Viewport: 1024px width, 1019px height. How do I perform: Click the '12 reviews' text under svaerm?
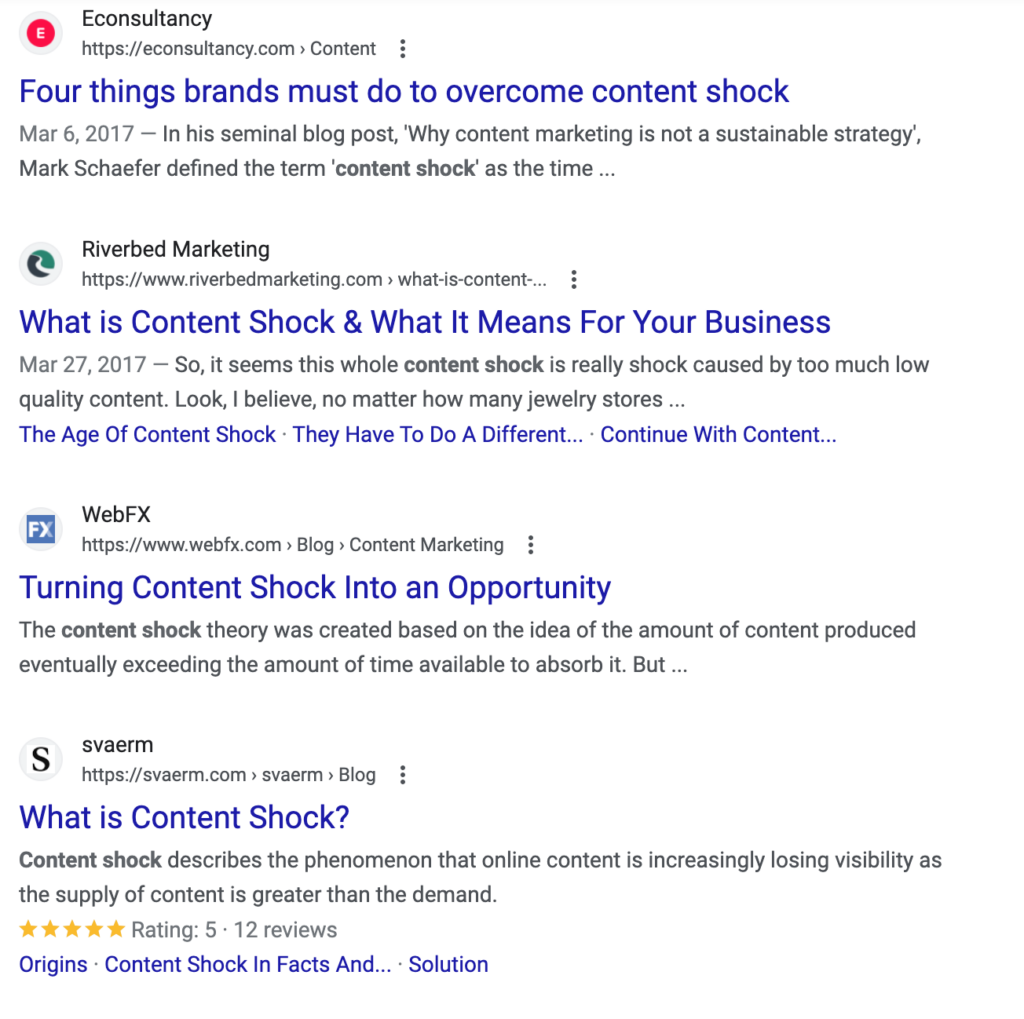pos(284,929)
